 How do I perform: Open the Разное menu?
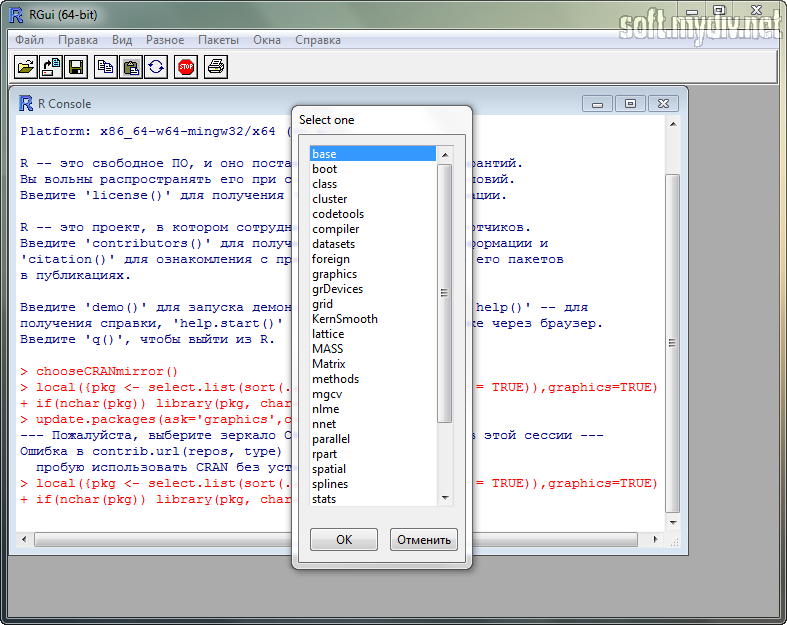(x=165, y=40)
